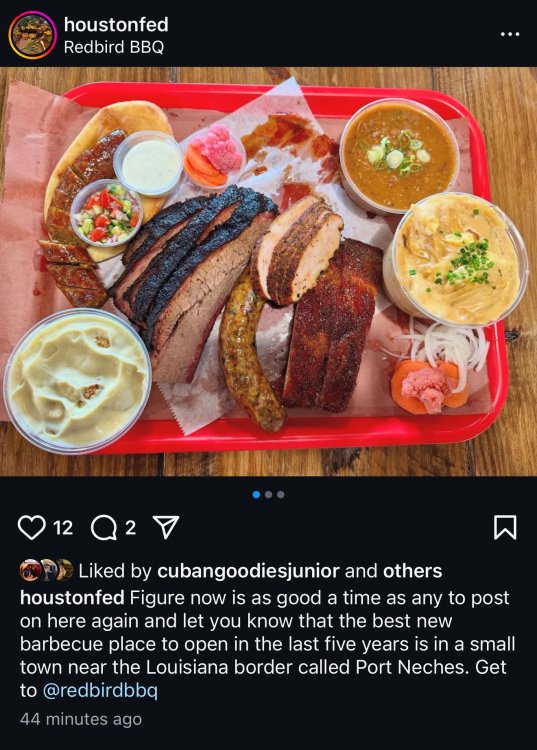537x750 pixels.
Task: Share the post using the paper plane icon
Action: tap(165, 528)
